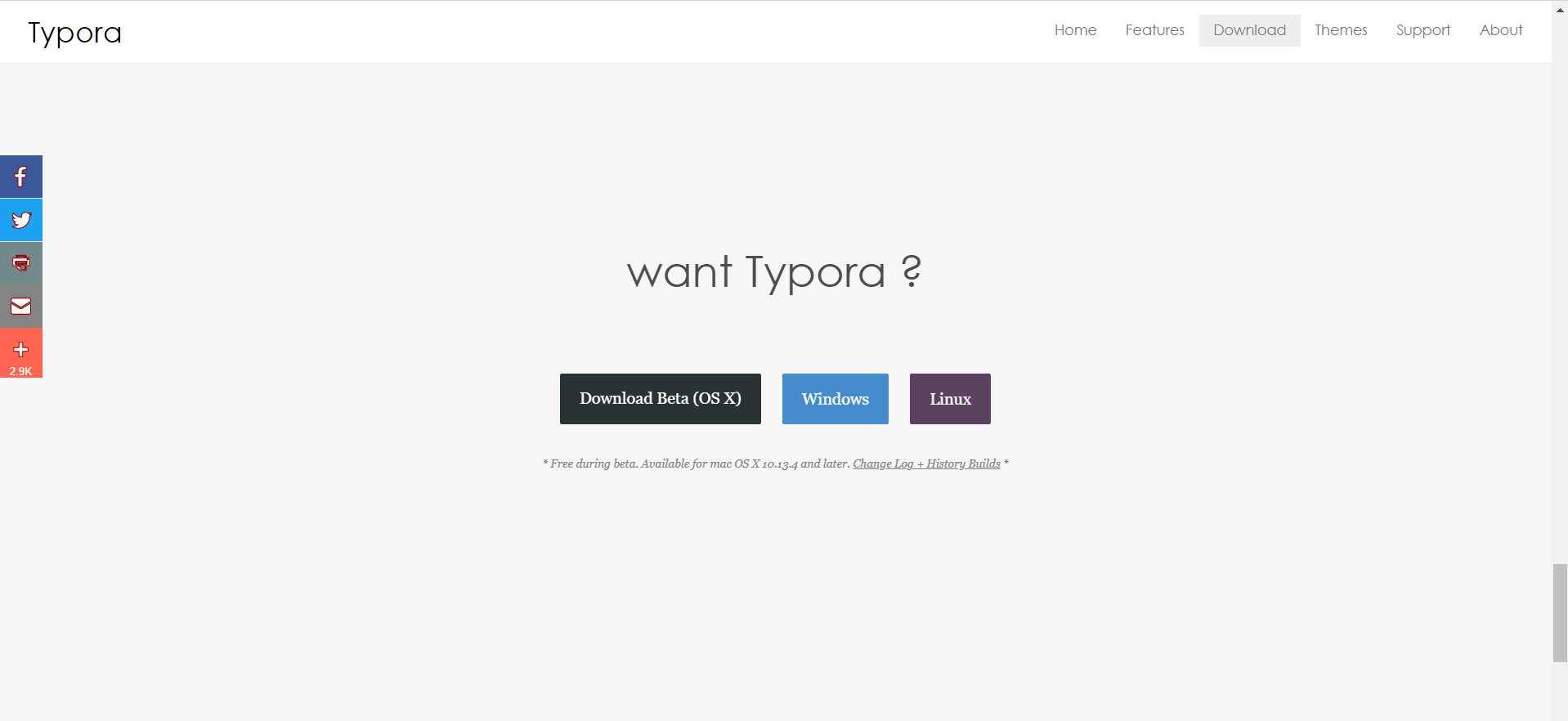Go to the About page

pos(1501,30)
